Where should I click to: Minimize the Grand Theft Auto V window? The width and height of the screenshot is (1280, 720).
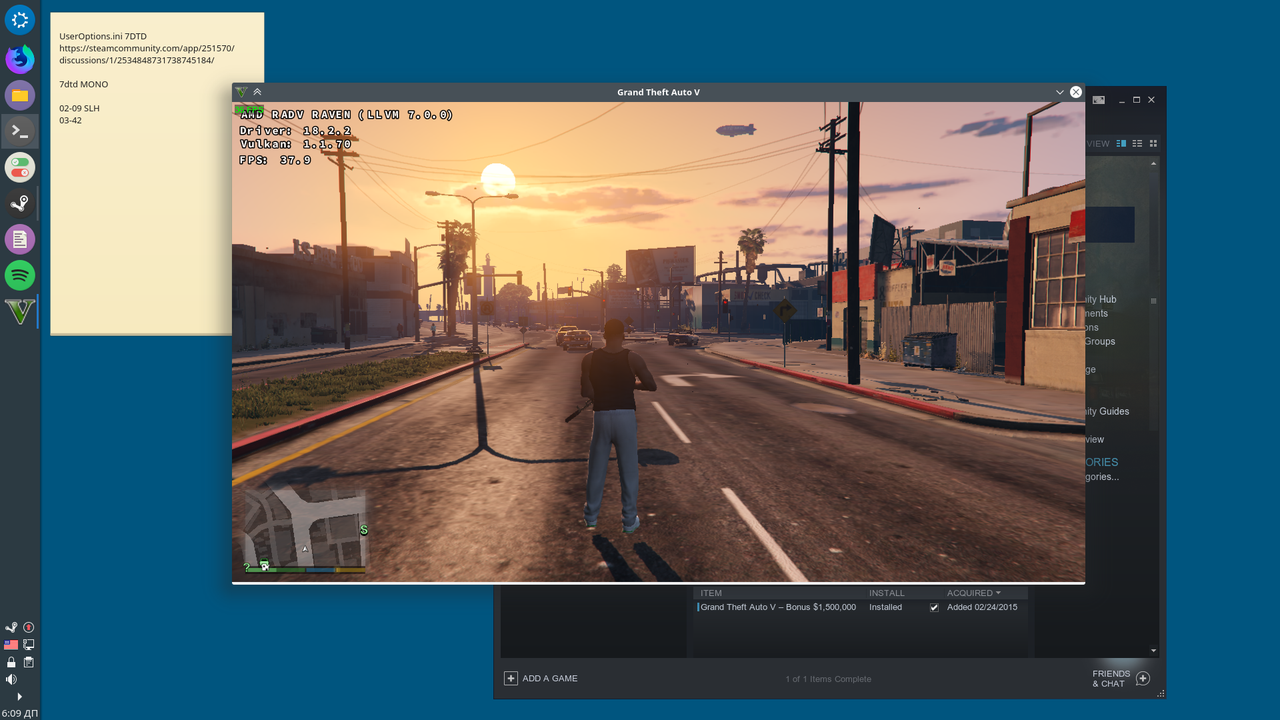click(x=1060, y=92)
